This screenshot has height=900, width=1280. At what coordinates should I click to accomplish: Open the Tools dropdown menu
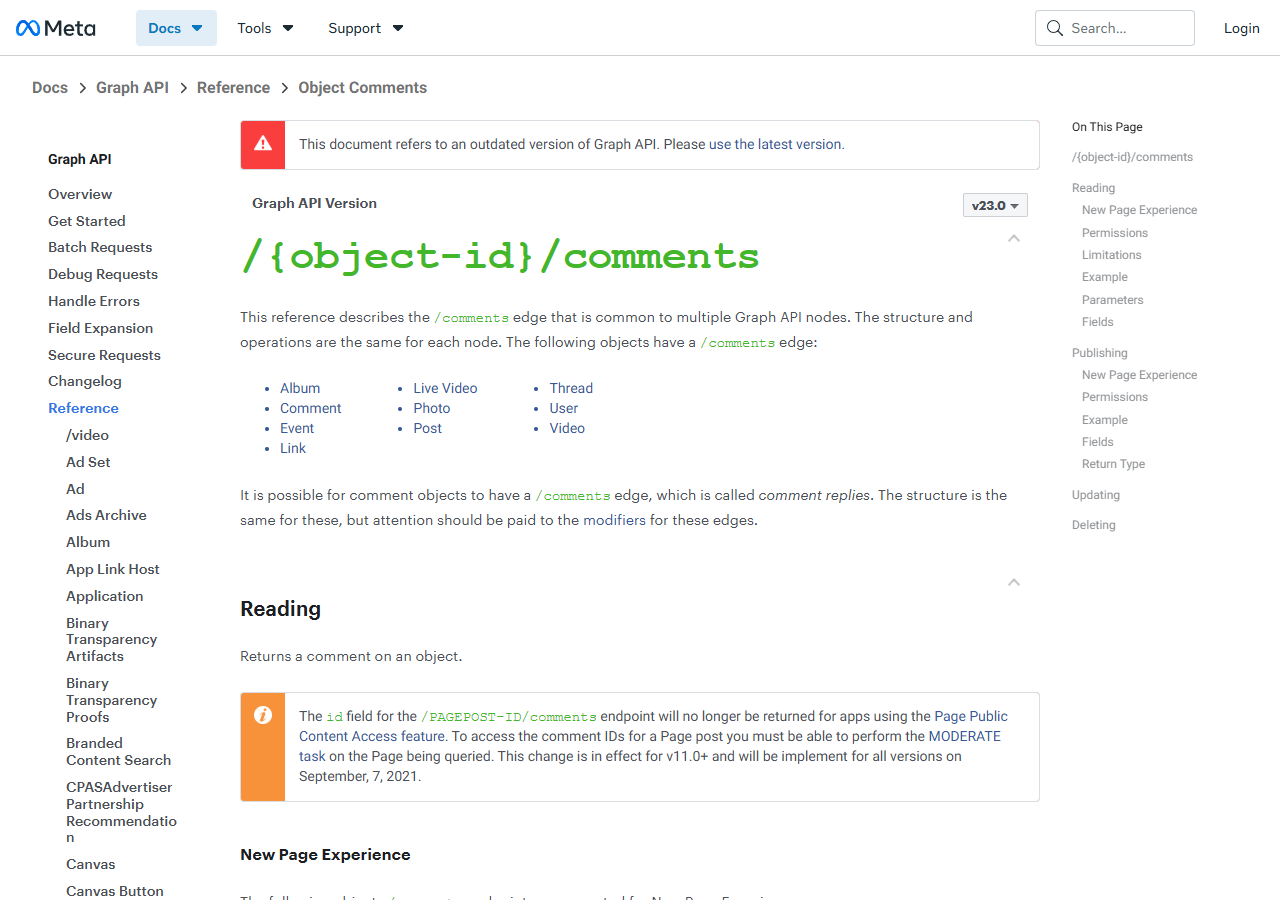265,28
